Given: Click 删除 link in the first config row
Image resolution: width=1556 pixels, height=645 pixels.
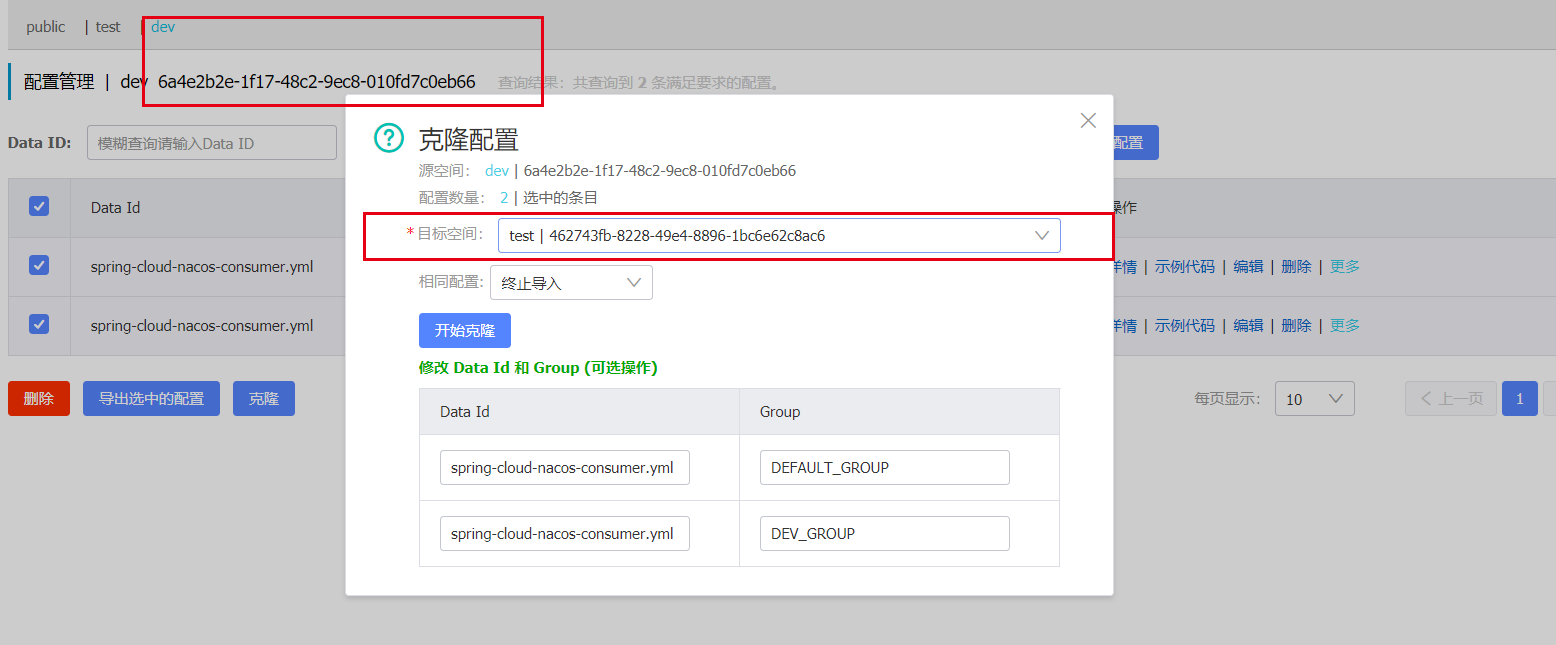Looking at the screenshot, I should 1296,267.
